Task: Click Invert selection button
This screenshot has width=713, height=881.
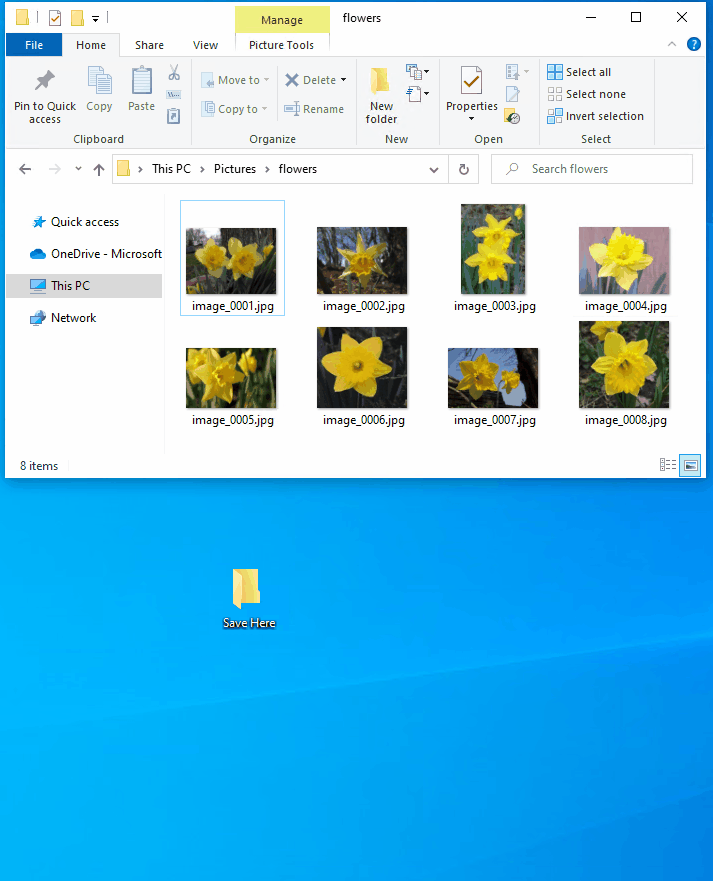Action: click(595, 116)
